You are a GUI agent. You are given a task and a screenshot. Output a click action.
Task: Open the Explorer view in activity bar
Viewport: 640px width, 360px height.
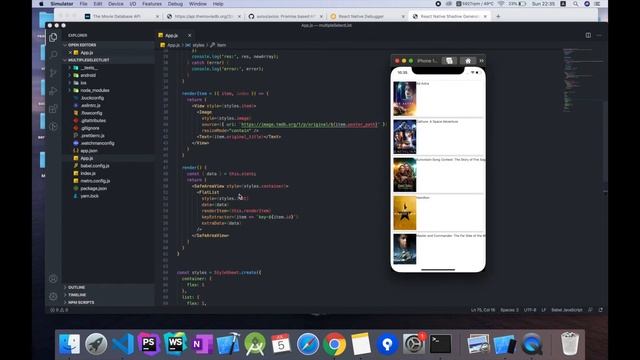(53, 38)
